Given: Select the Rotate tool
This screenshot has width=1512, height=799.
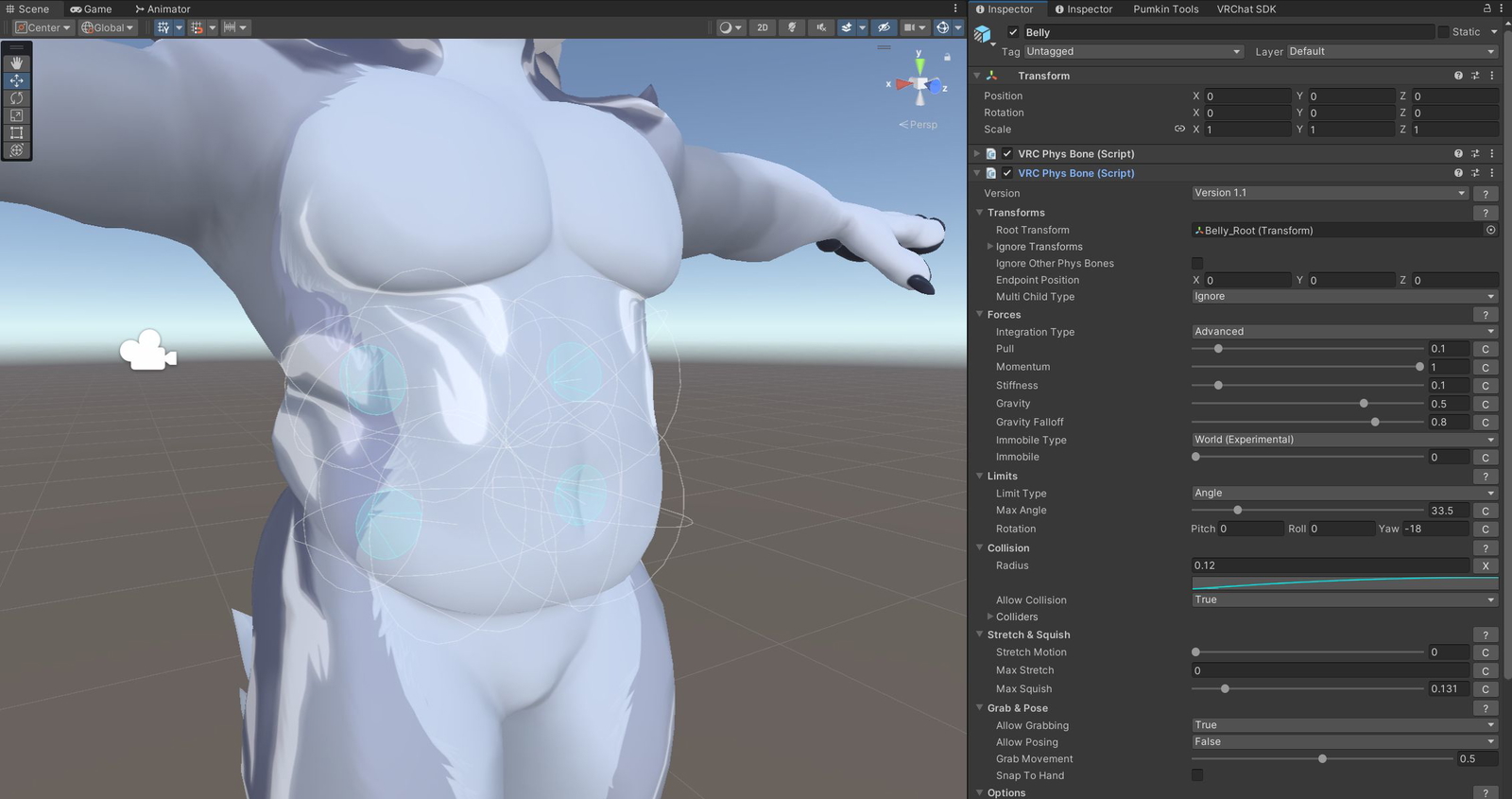Looking at the screenshot, I should tap(17, 98).
